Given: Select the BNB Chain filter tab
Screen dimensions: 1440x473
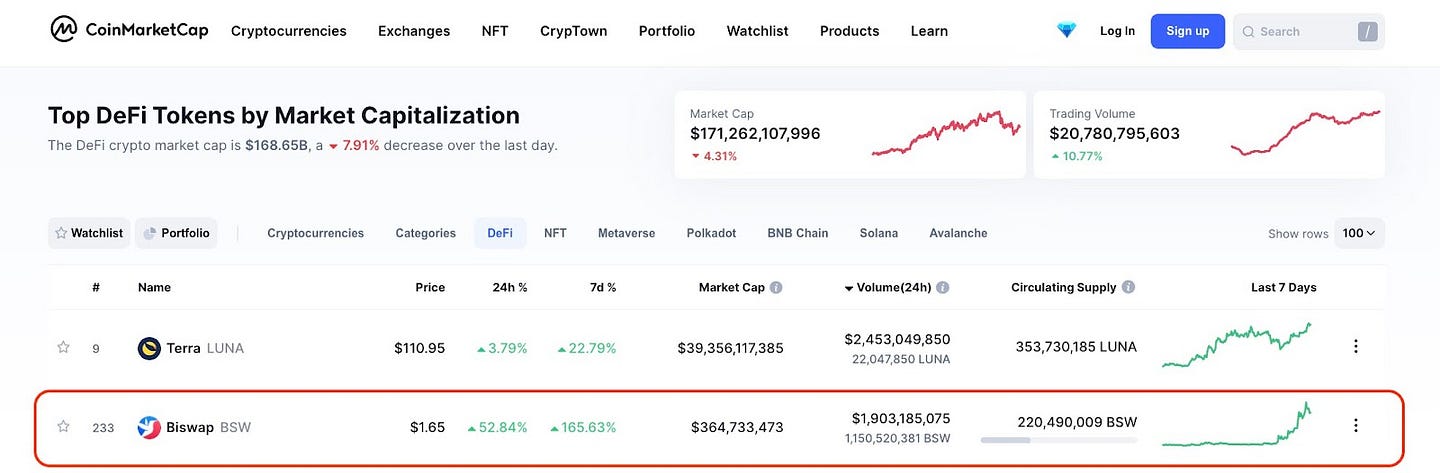Looking at the screenshot, I should [x=798, y=233].
